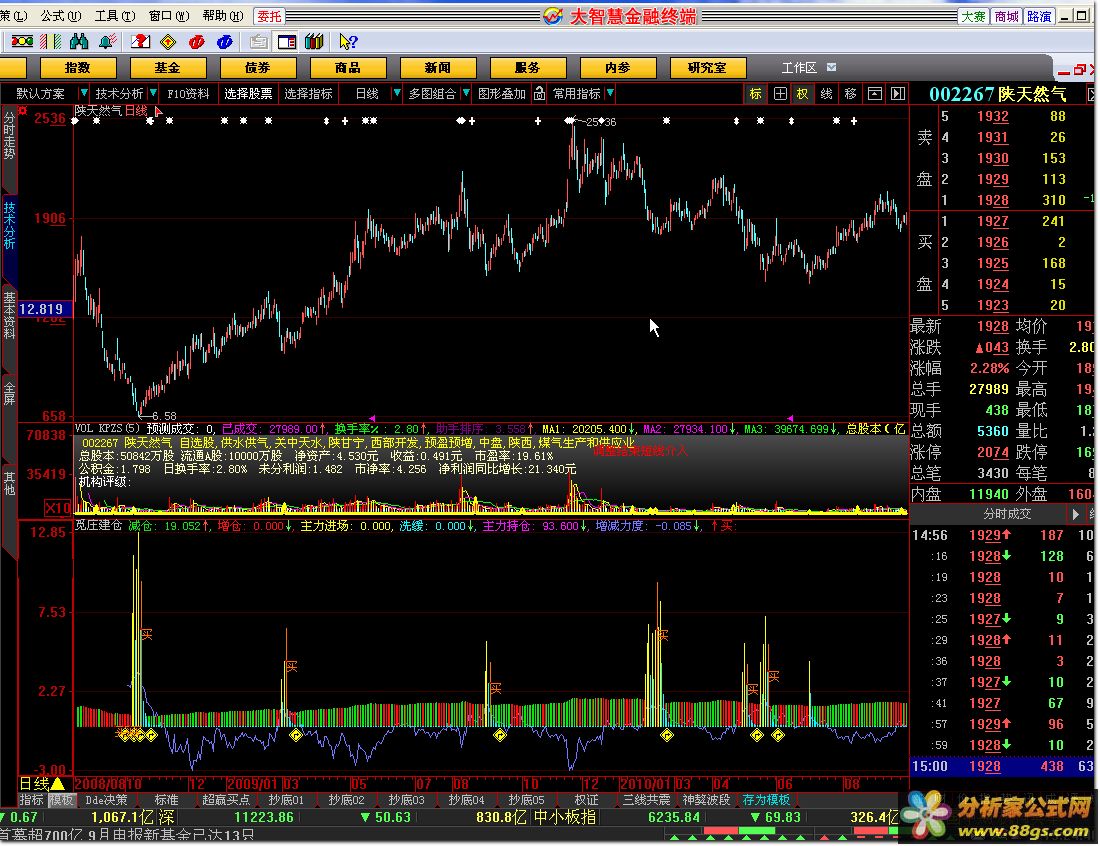Click the window layout panel icon
Image resolution: width=1100 pixels, height=846 pixels.
point(286,42)
